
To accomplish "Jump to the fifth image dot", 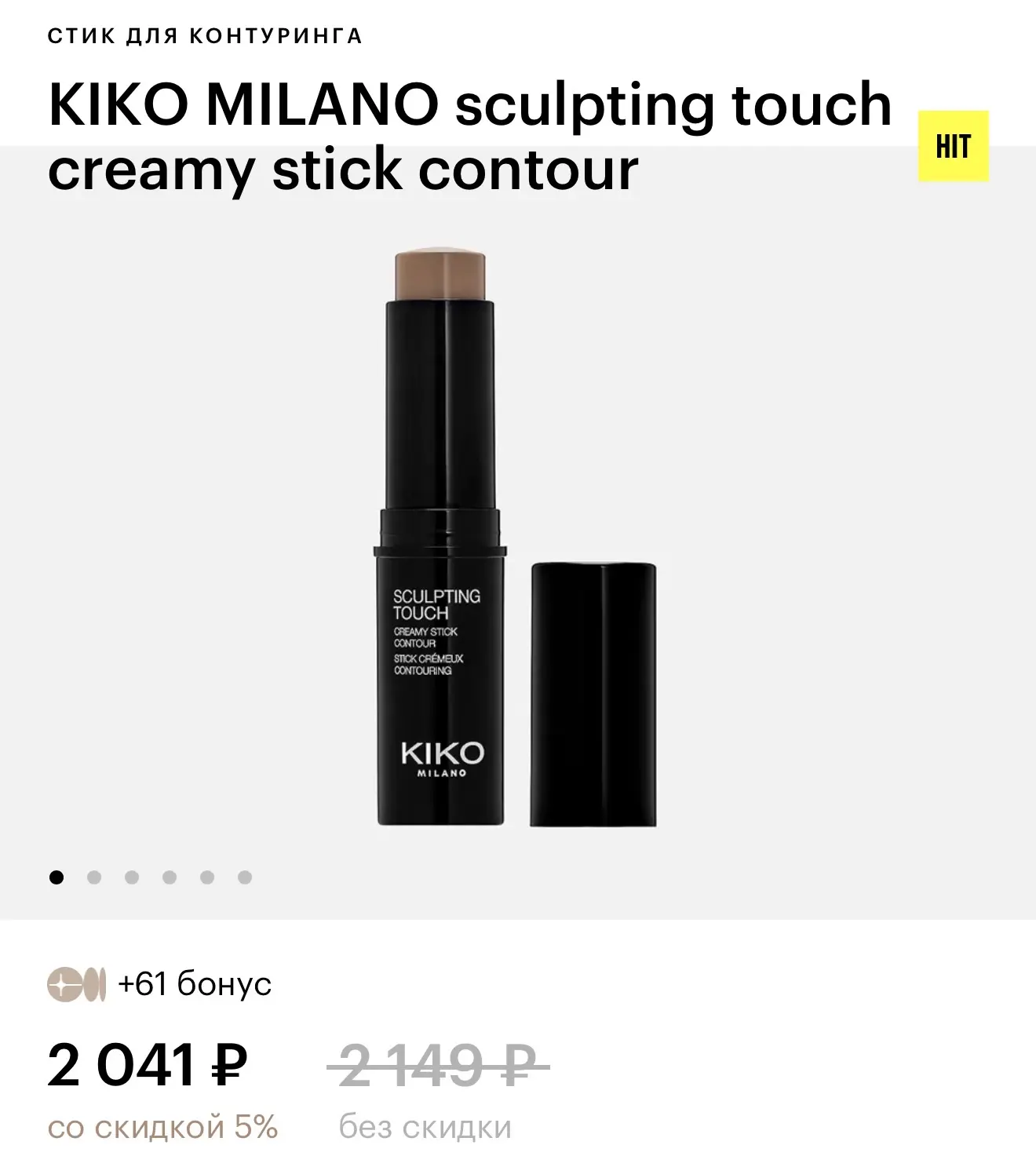I will (207, 877).
